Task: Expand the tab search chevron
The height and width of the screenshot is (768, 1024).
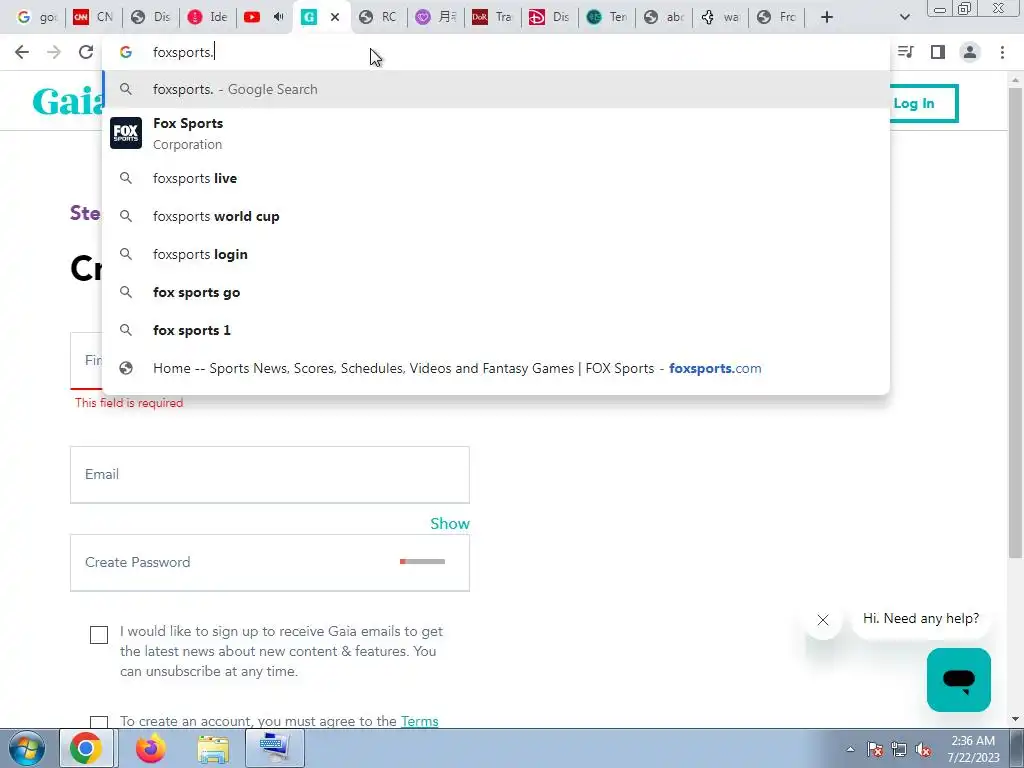Action: click(x=904, y=17)
